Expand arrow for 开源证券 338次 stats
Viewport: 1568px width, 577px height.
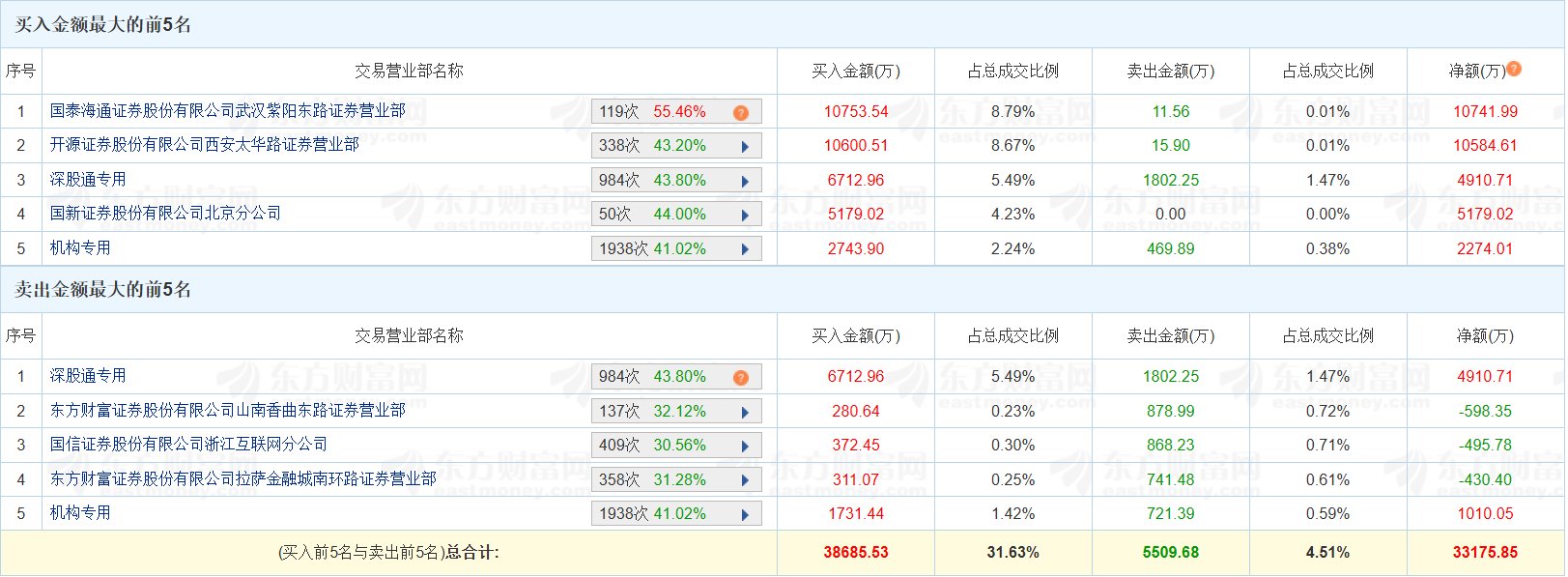pyautogui.click(x=745, y=147)
